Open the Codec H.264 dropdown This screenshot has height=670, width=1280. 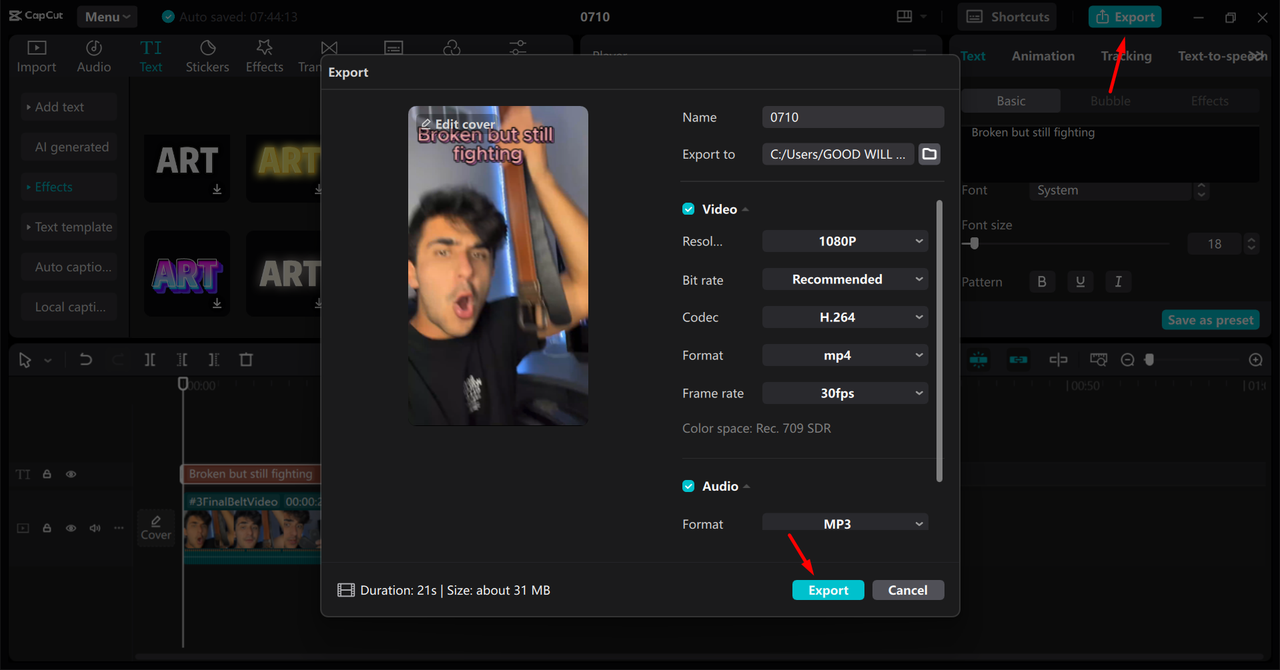coord(845,317)
